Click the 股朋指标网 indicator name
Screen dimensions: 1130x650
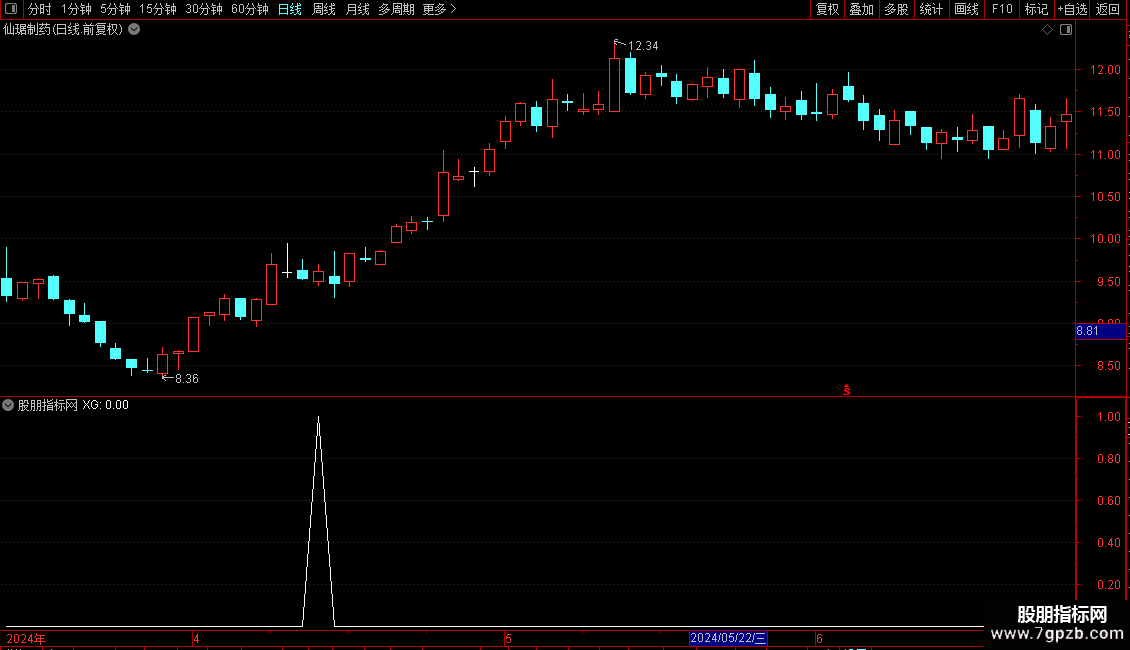click(48, 405)
